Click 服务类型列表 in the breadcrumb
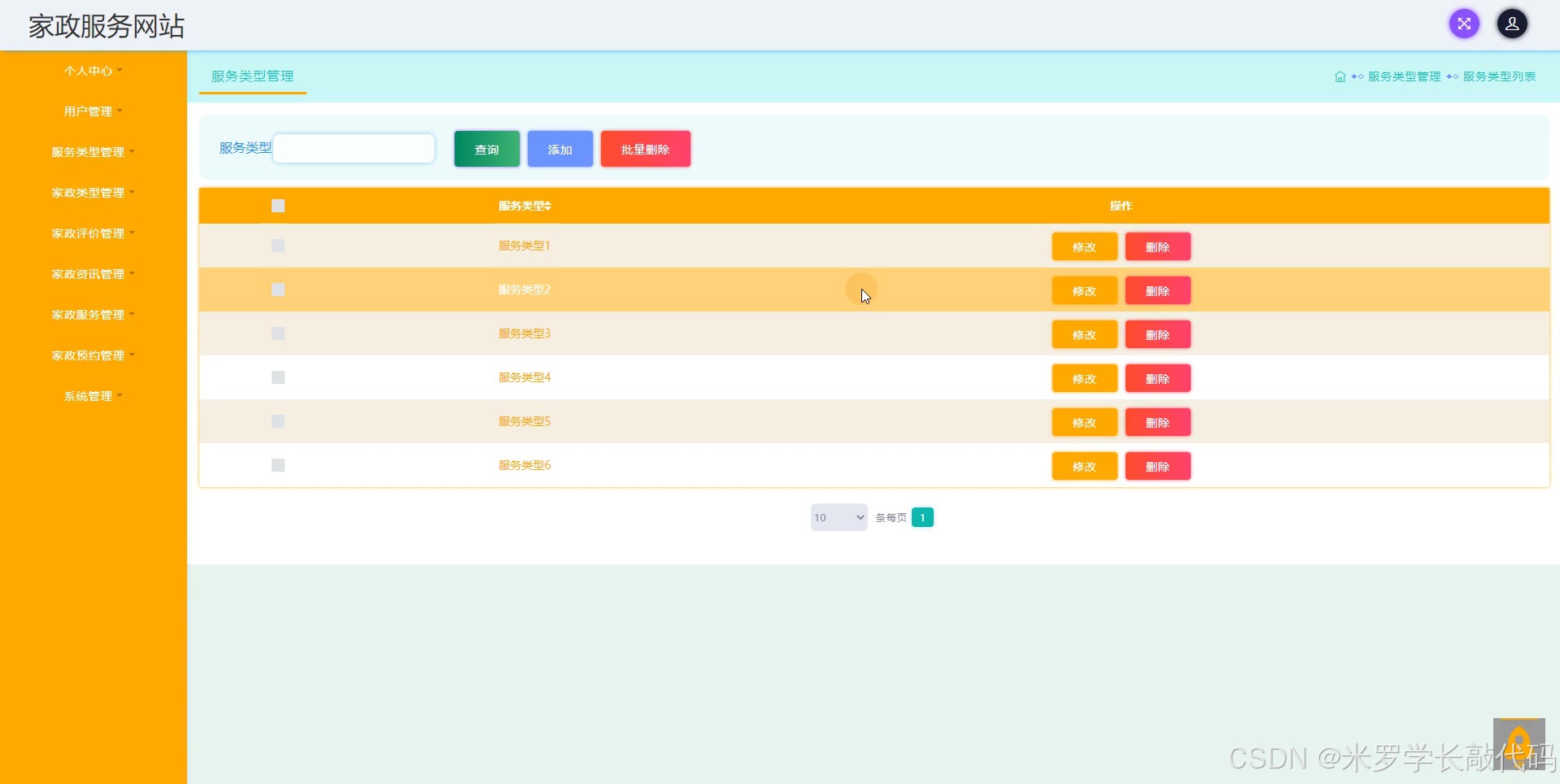The image size is (1560, 784). 1499,76
